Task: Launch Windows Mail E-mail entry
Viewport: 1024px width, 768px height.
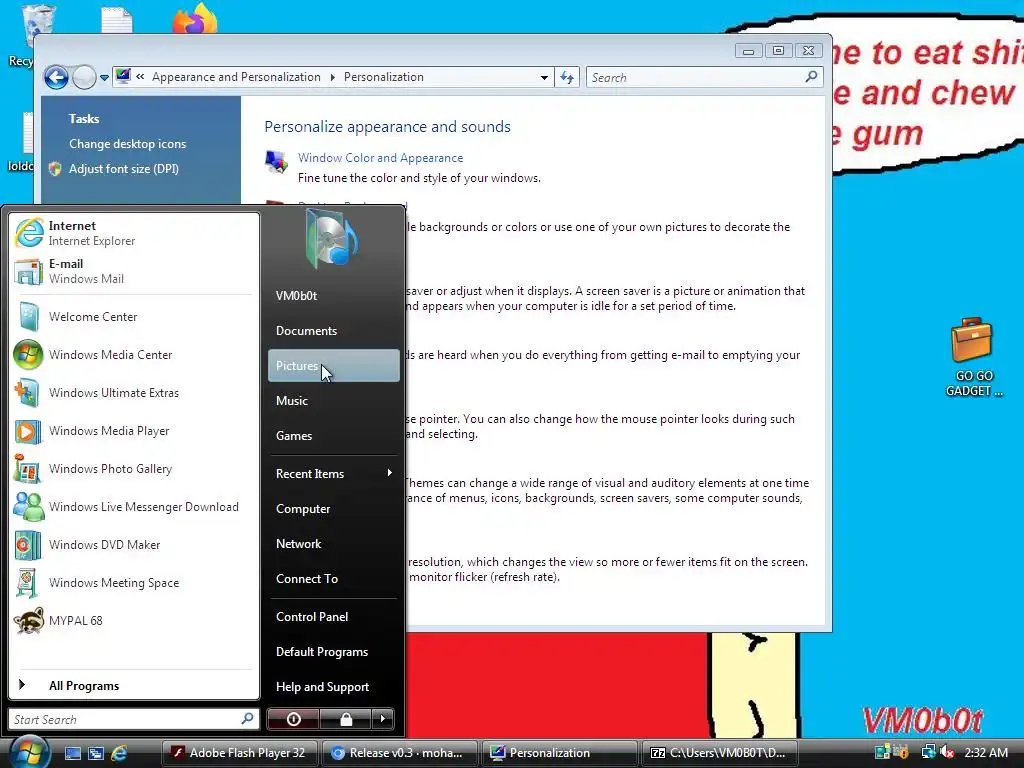Action: pyautogui.click(x=133, y=271)
